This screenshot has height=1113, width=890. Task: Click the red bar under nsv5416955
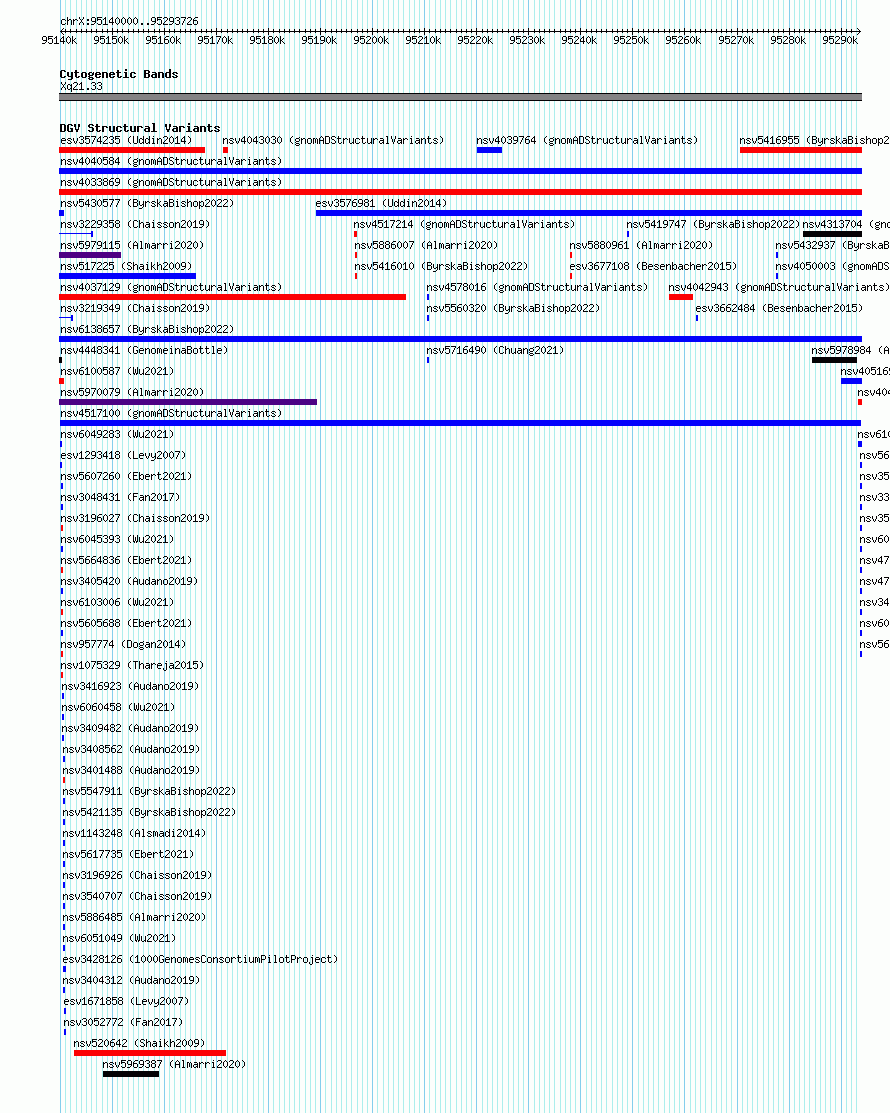click(x=801, y=150)
